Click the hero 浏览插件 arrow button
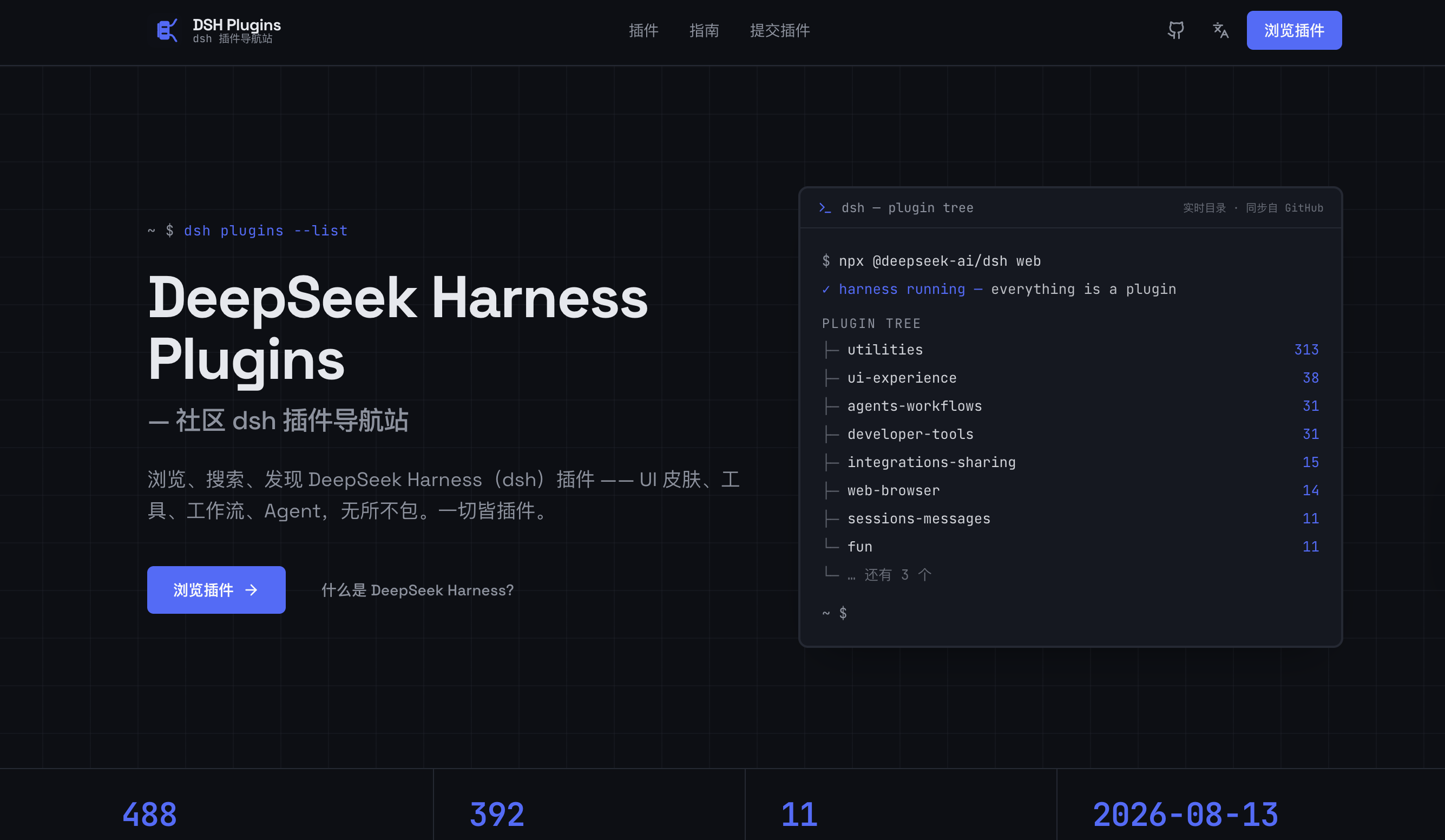Viewport: 1445px width, 840px height. pyautogui.click(x=216, y=589)
